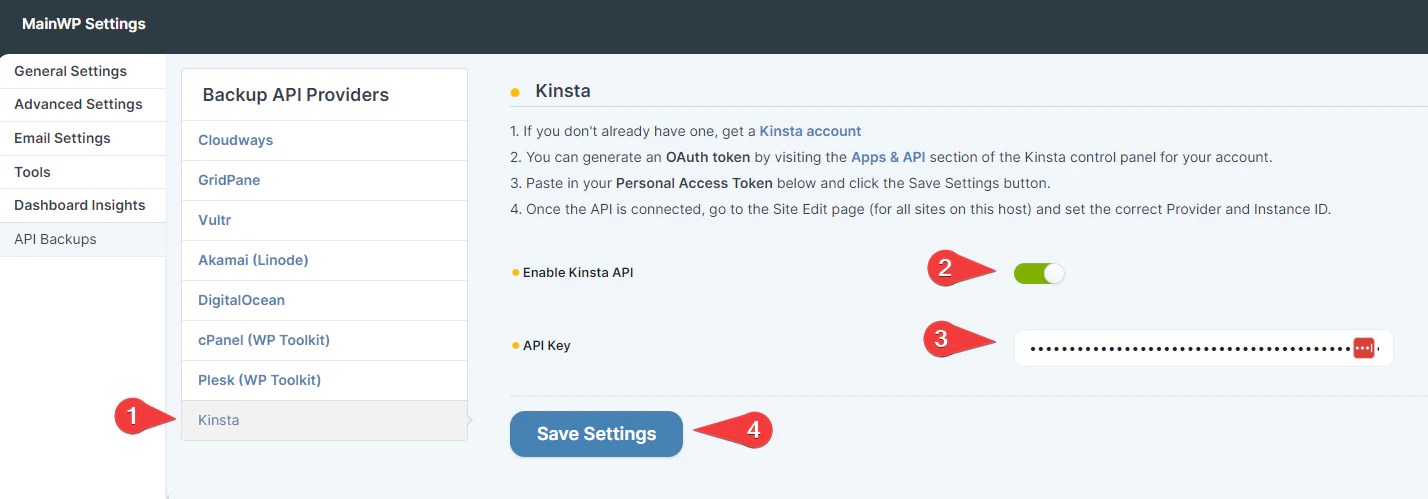Open API Backups tab
The image size is (1428, 499).
pos(82,239)
